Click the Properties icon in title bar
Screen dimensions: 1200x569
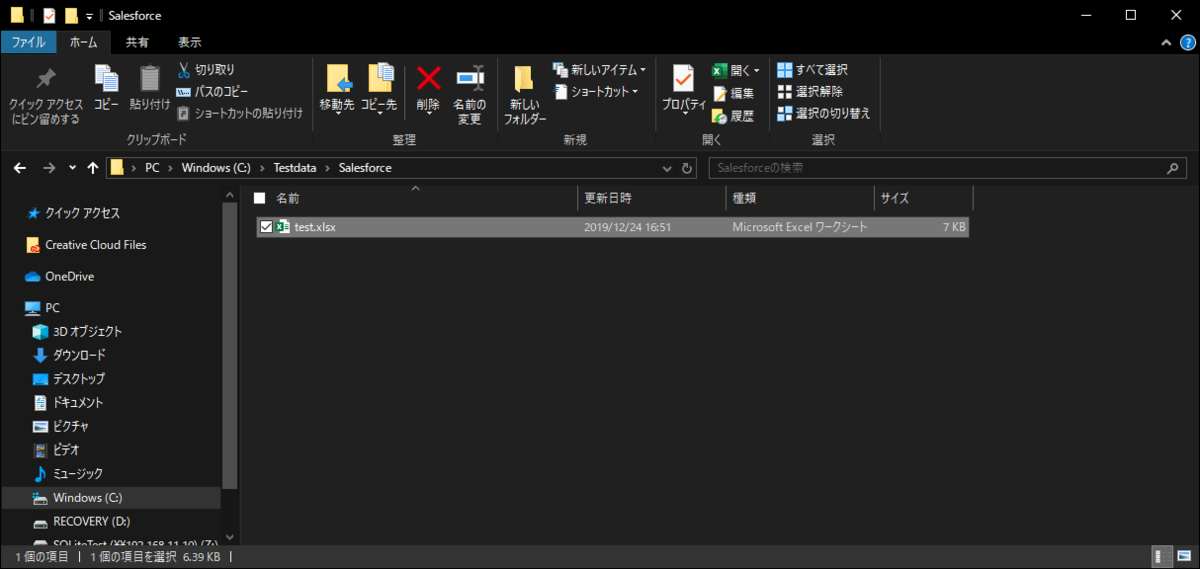pos(49,15)
